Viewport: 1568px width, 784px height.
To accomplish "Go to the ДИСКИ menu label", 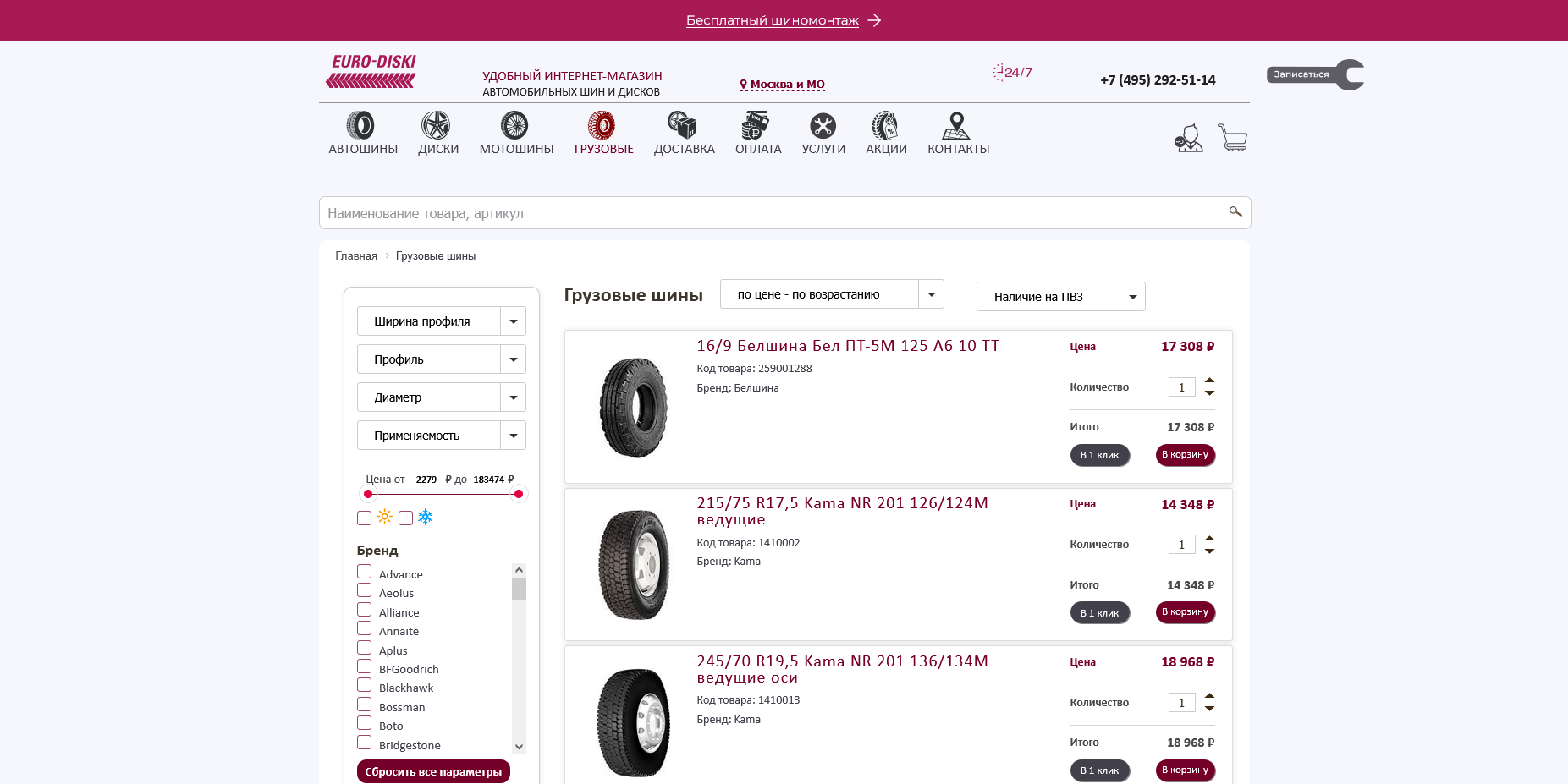I will point(438,149).
